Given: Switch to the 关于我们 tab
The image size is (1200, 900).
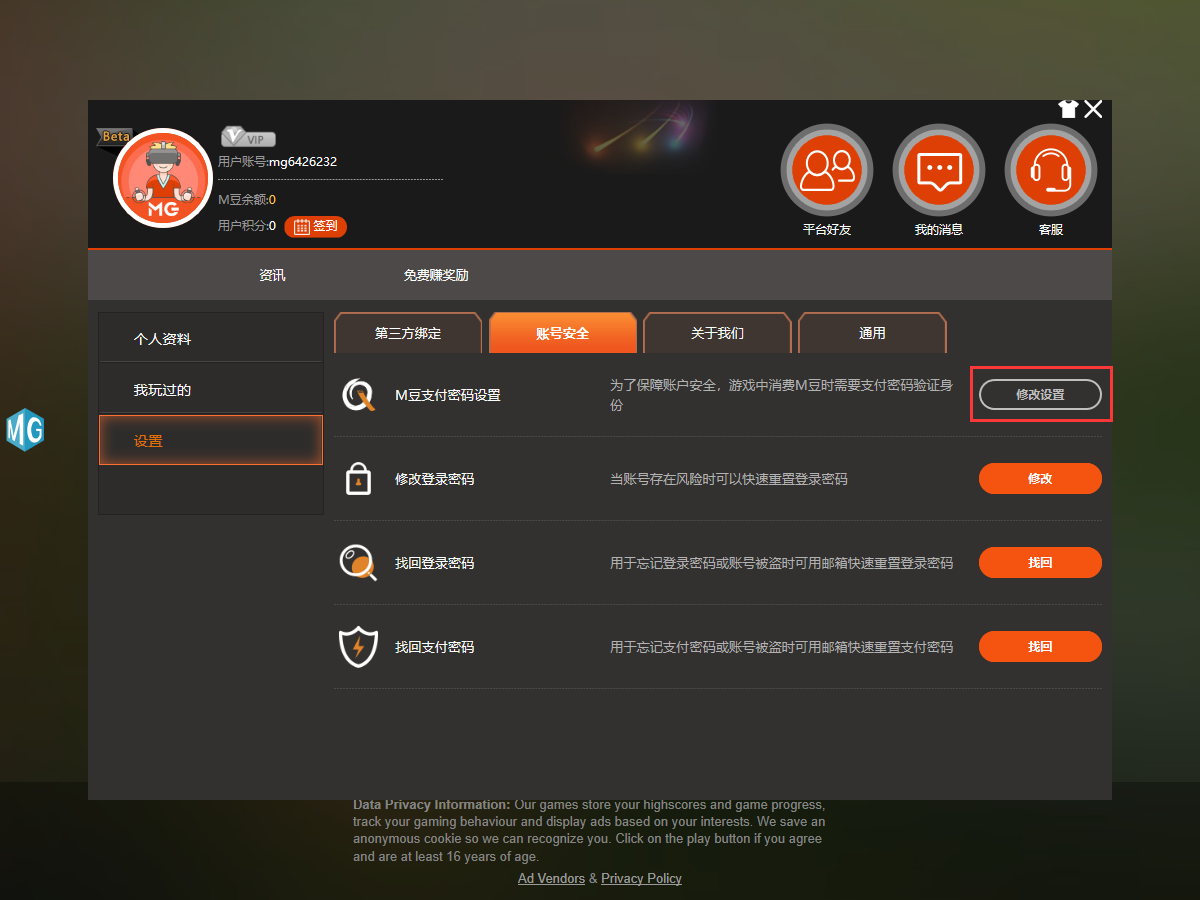Looking at the screenshot, I should (717, 333).
